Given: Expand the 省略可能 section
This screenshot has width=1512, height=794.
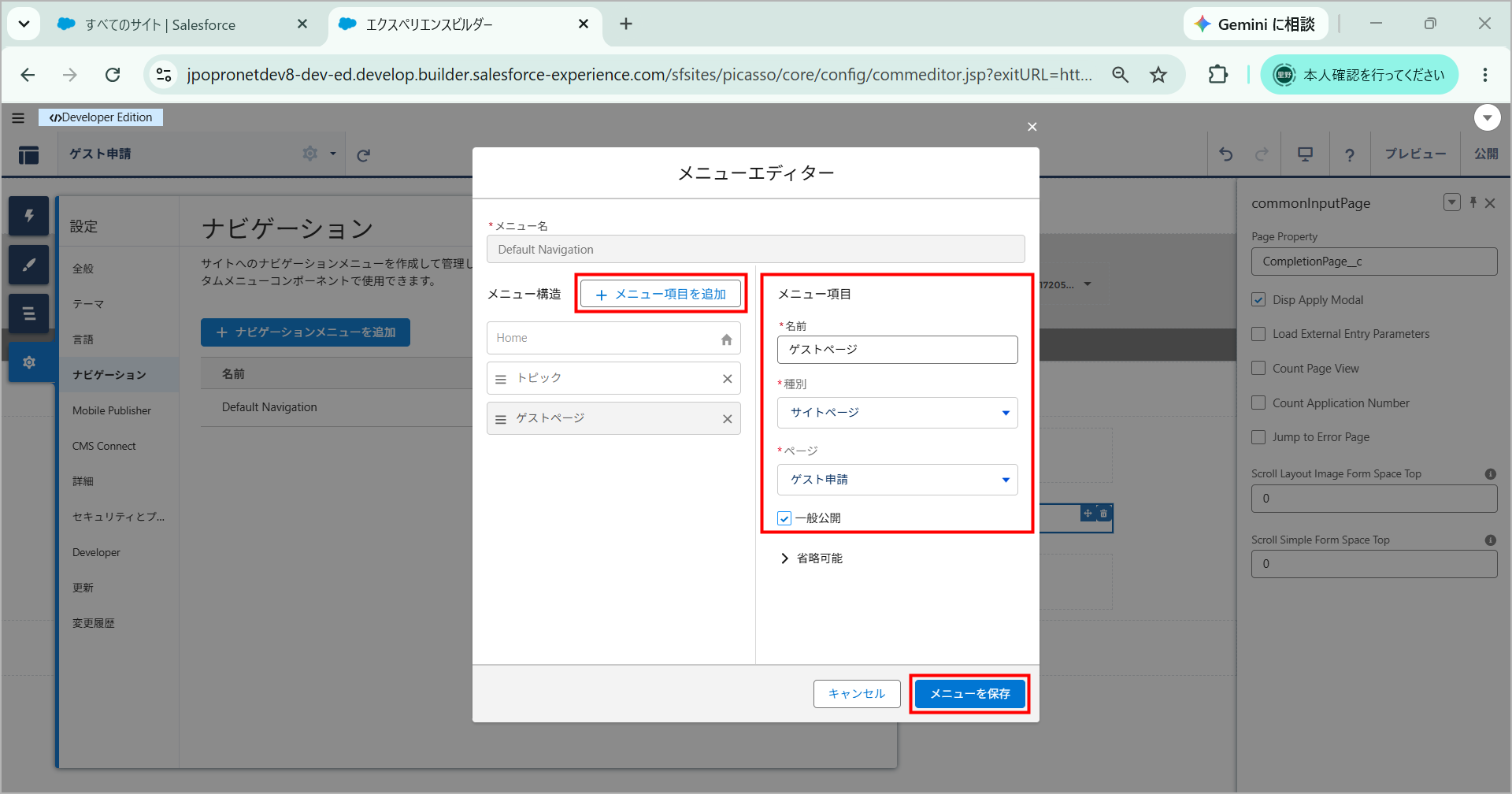Looking at the screenshot, I should click(812, 558).
